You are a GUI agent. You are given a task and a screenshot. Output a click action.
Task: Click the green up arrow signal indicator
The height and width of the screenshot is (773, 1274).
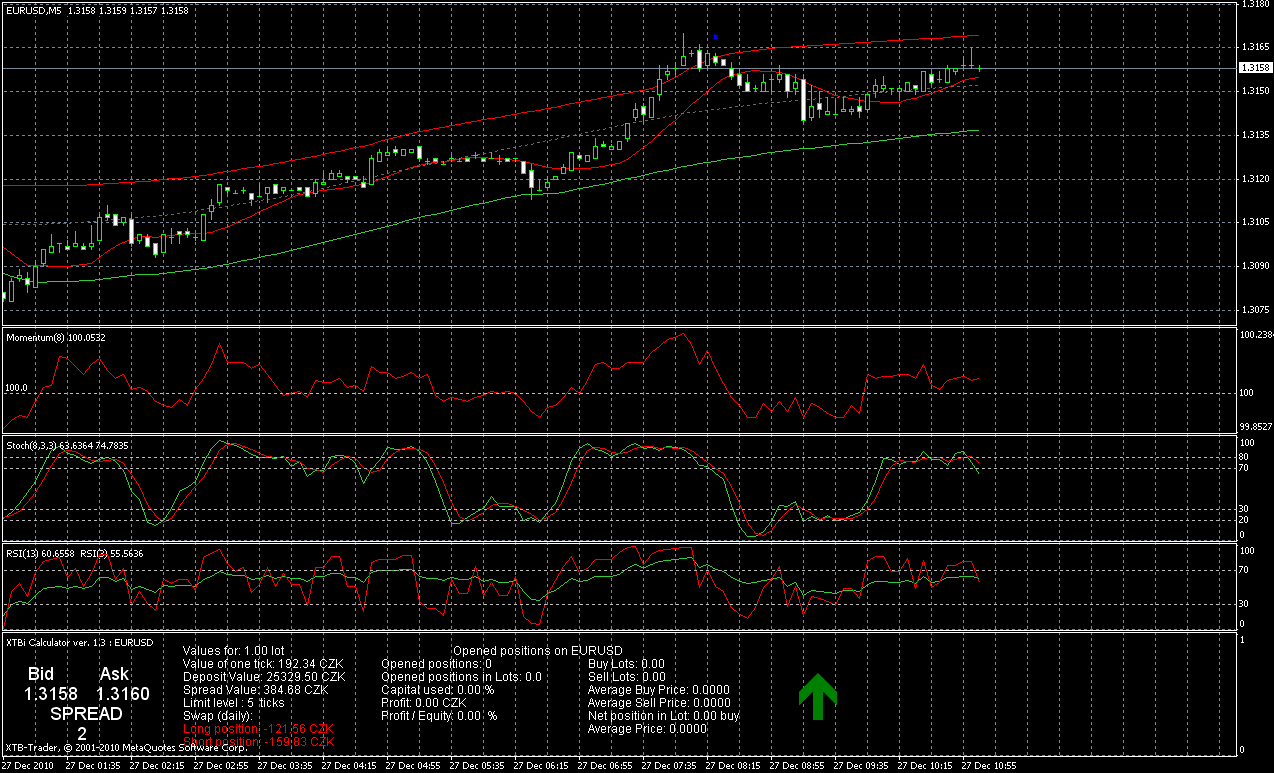click(x=817, y=697)
